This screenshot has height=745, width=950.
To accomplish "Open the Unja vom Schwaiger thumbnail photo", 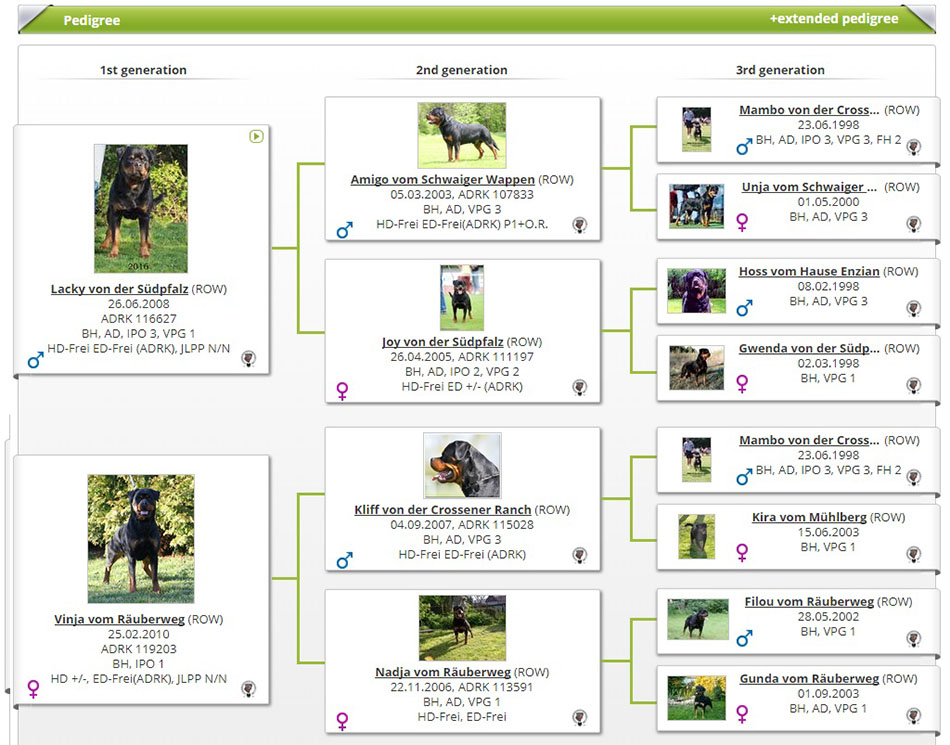I will tap(697, 206).
